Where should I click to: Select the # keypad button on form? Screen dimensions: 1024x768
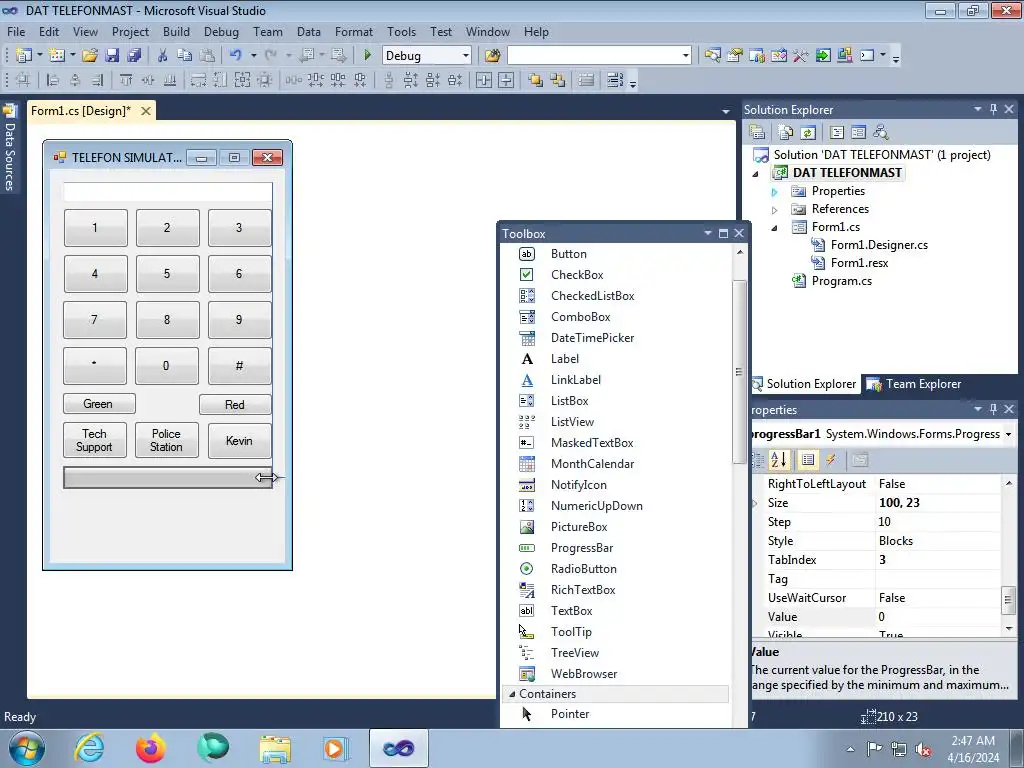click(x=240, y=366)
